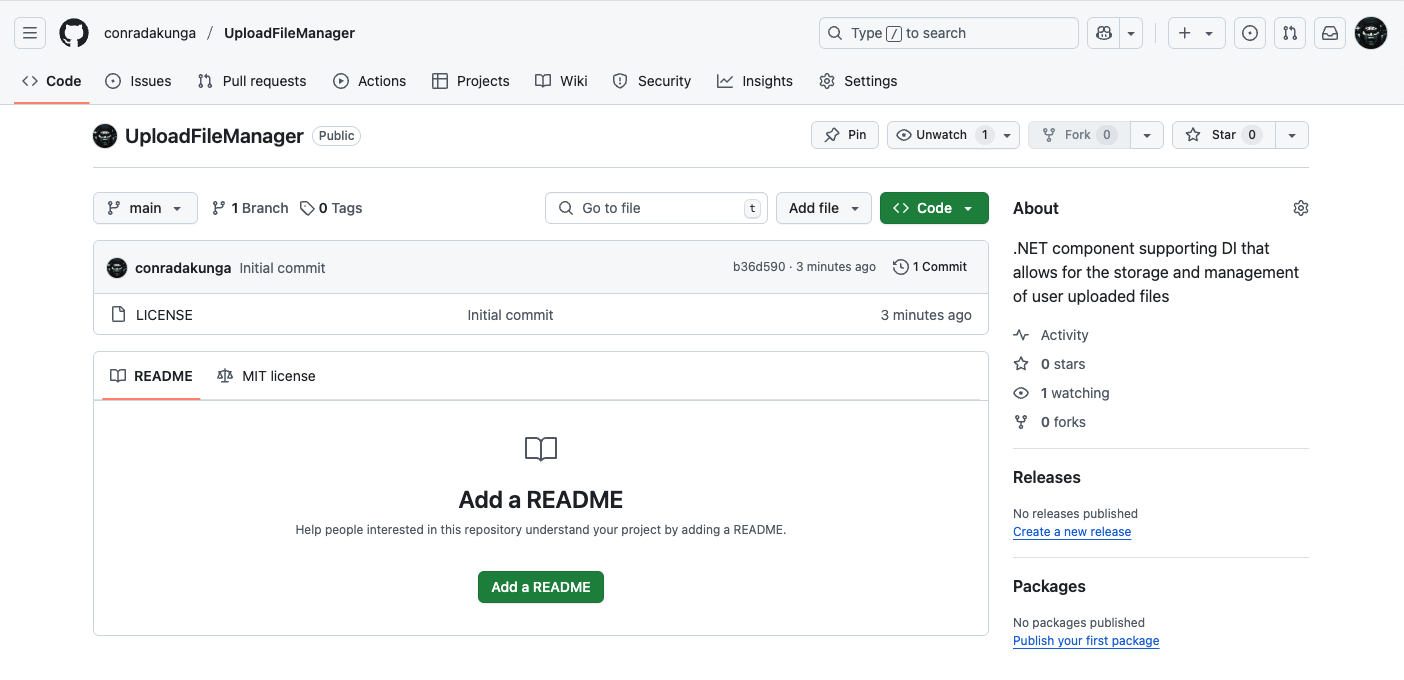The image size is (1404, 680).
Task: Expand the green Code dropdown
Action: [x=934, y=208]
